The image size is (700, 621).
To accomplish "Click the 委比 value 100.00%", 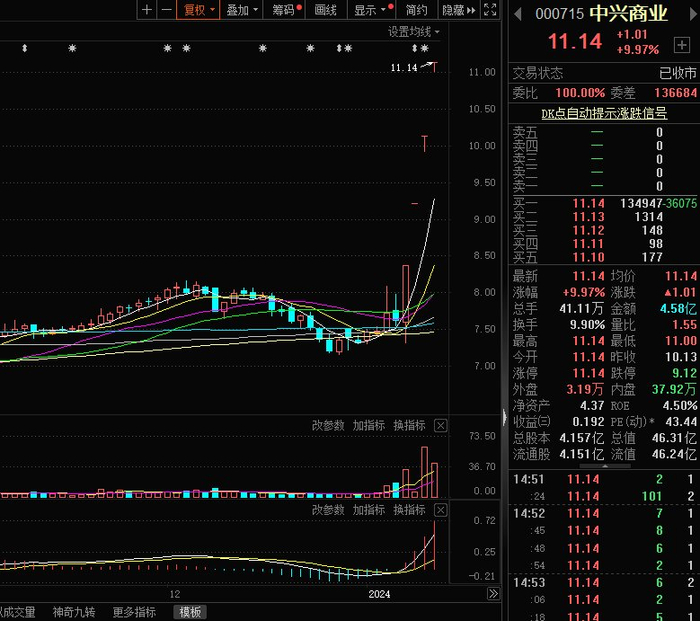I will (x=580, y=92).
